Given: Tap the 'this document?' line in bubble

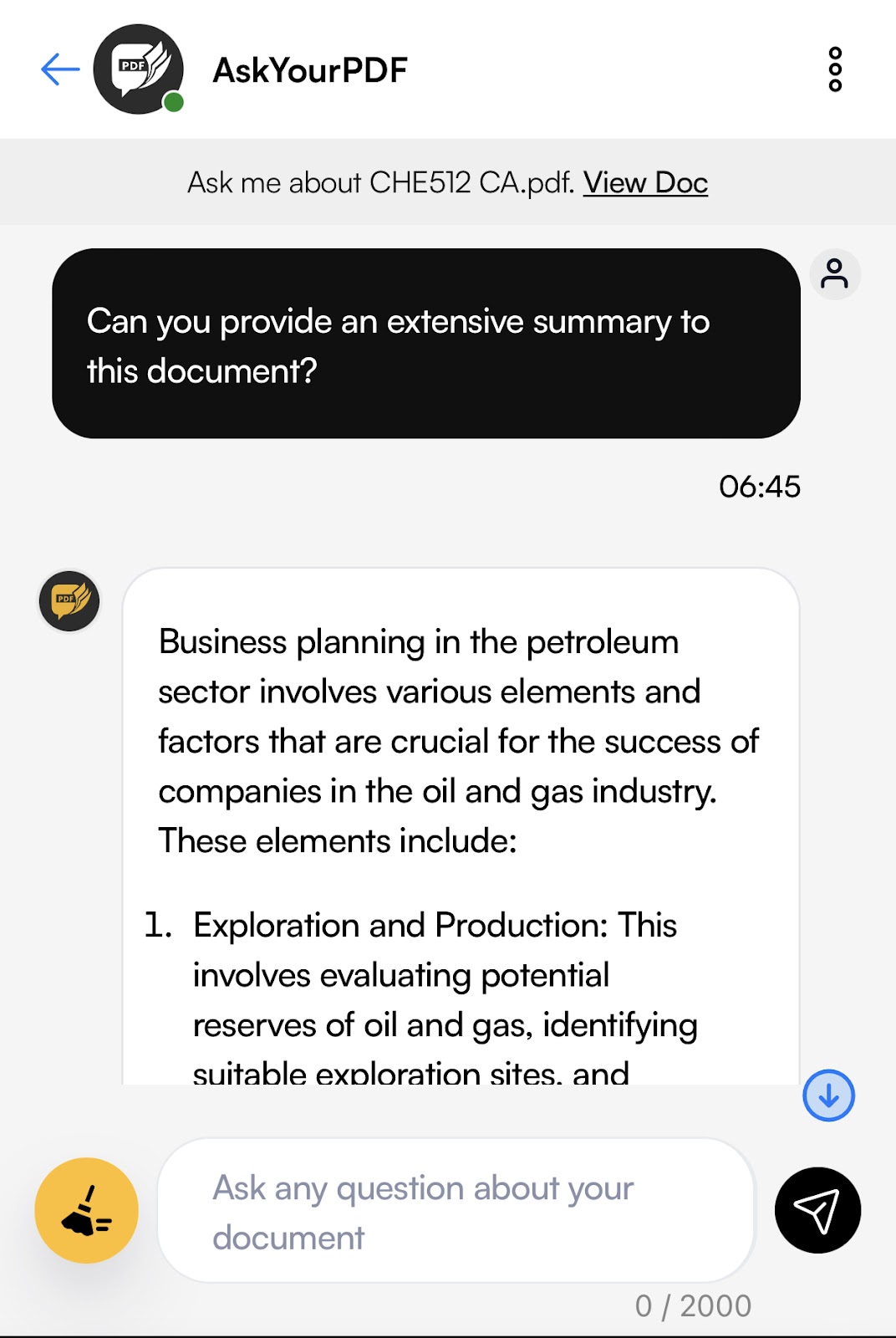Looking at the screenshot, I should 201,371.
